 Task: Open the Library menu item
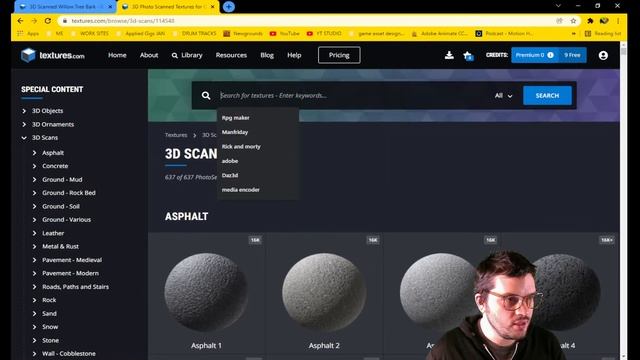(187, 55)
